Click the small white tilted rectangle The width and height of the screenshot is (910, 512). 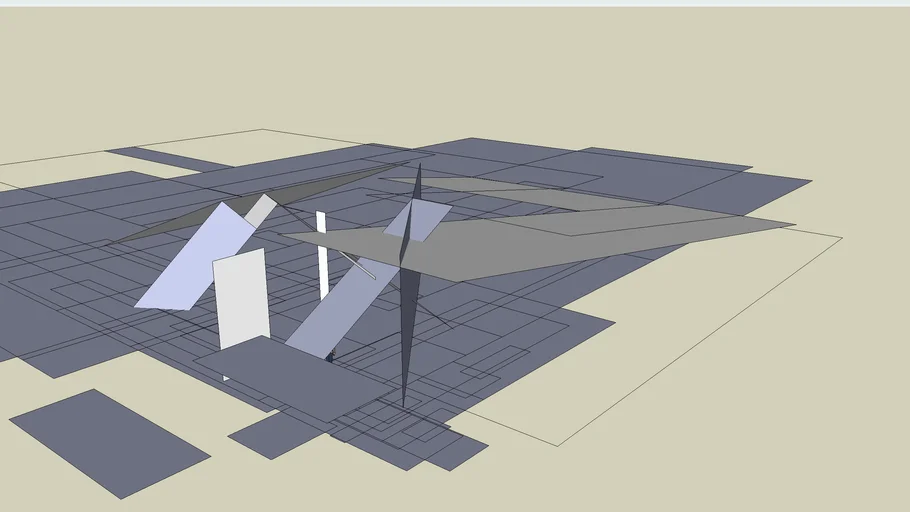260,210
